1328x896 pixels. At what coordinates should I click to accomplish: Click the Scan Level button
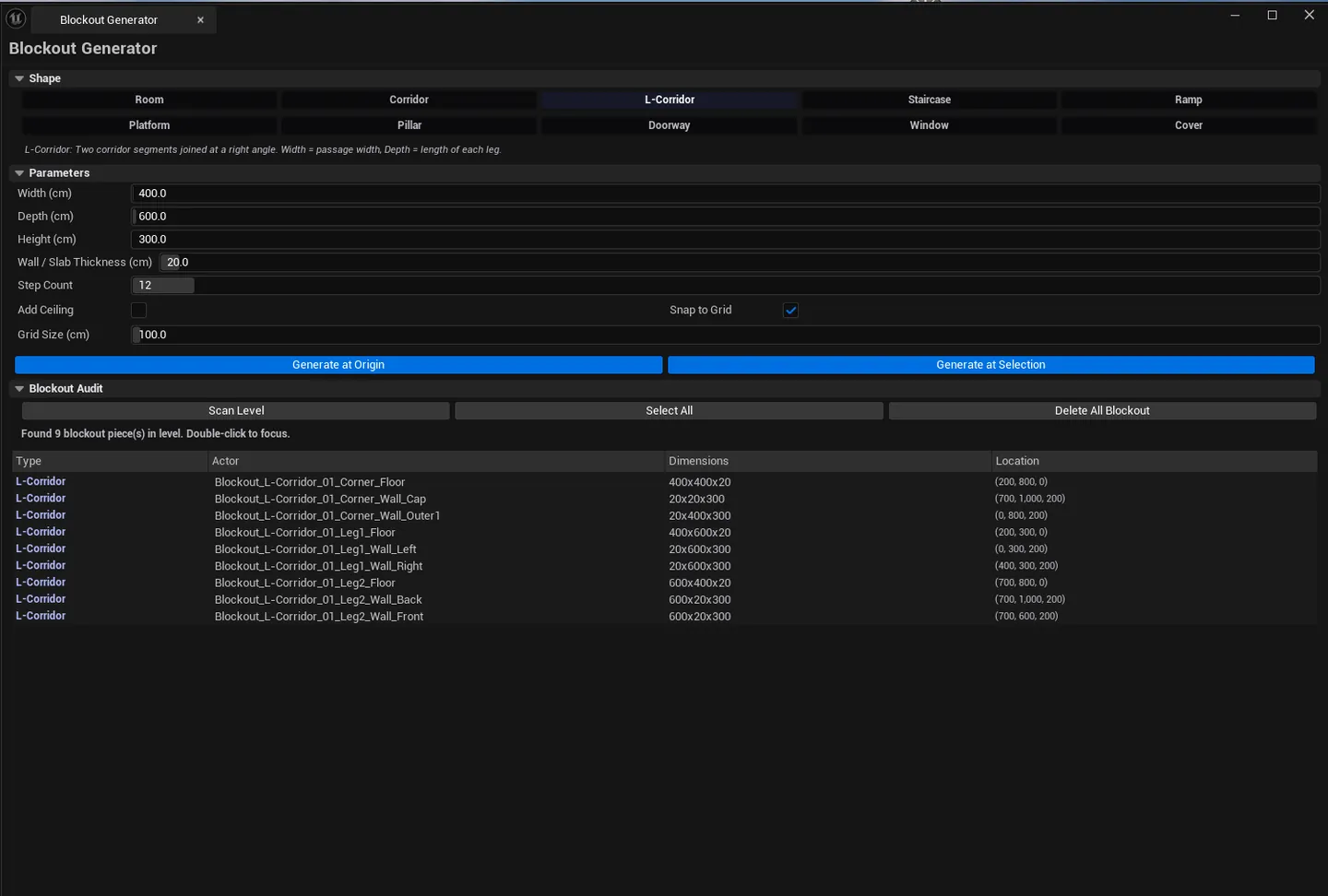(x=236, y=411)
